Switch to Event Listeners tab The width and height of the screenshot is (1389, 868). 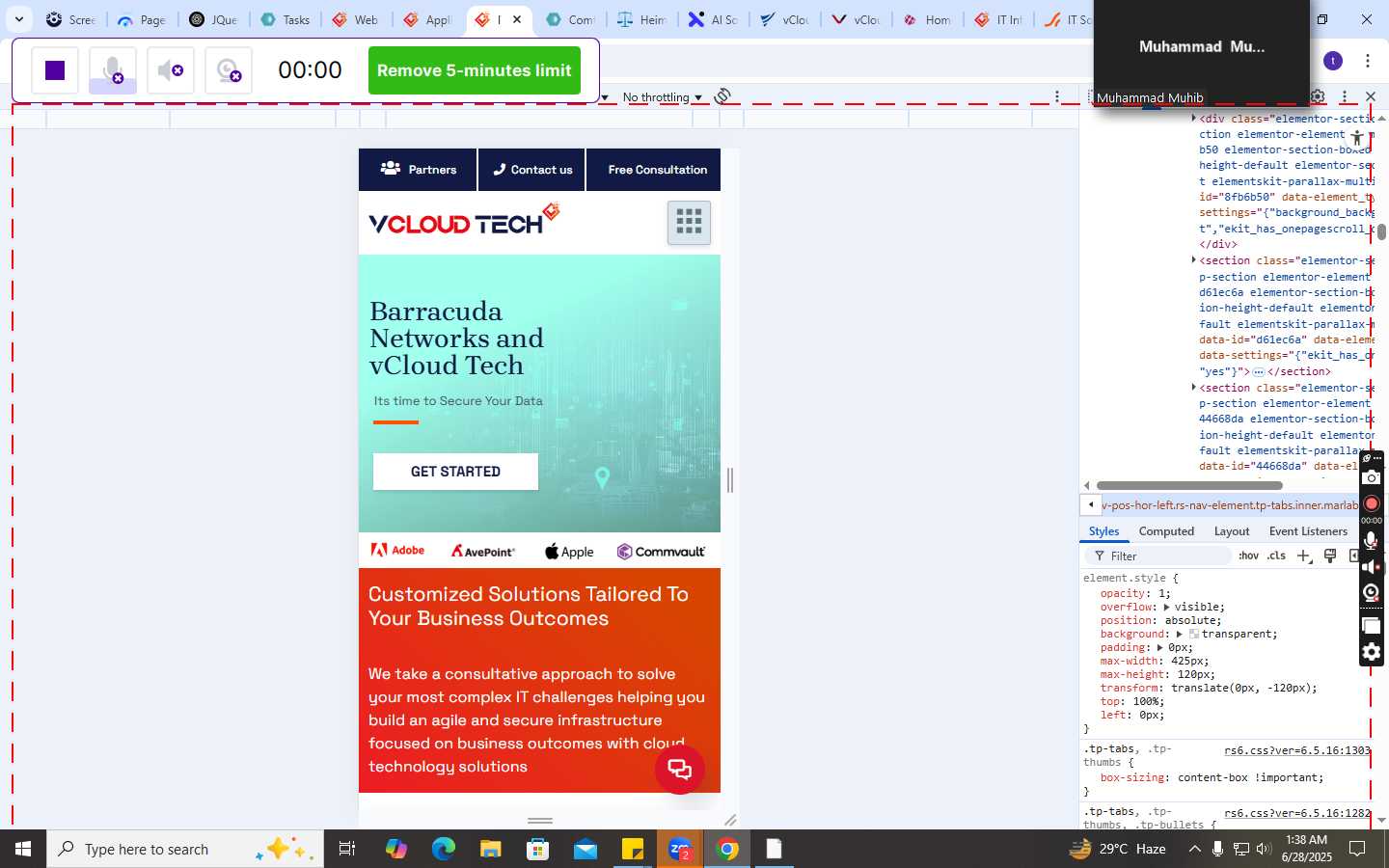point(1308,531)
